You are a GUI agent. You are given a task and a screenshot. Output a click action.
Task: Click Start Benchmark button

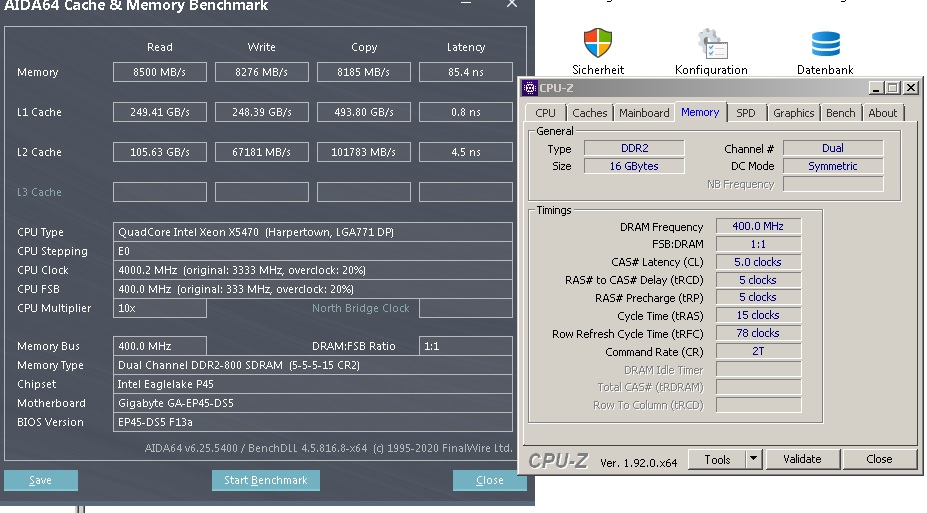(265, 480)
